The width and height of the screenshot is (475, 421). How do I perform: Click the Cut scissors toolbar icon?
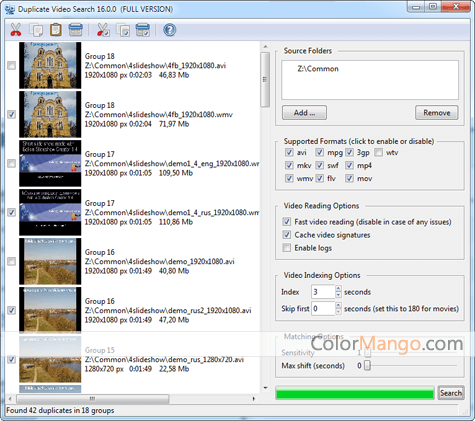15,30
